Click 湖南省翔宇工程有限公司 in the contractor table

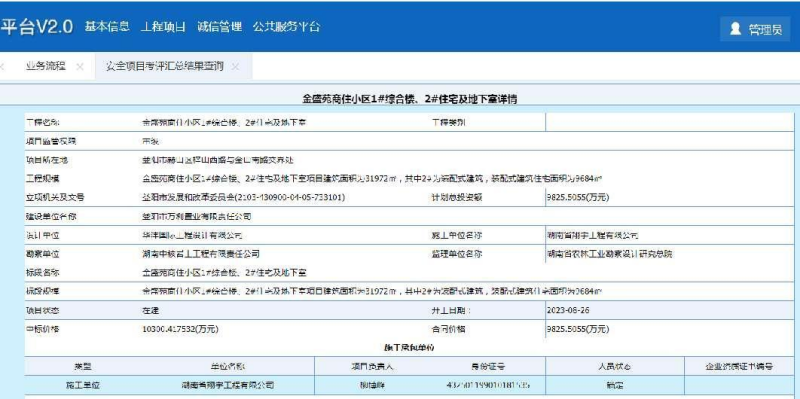coord(228,385)
